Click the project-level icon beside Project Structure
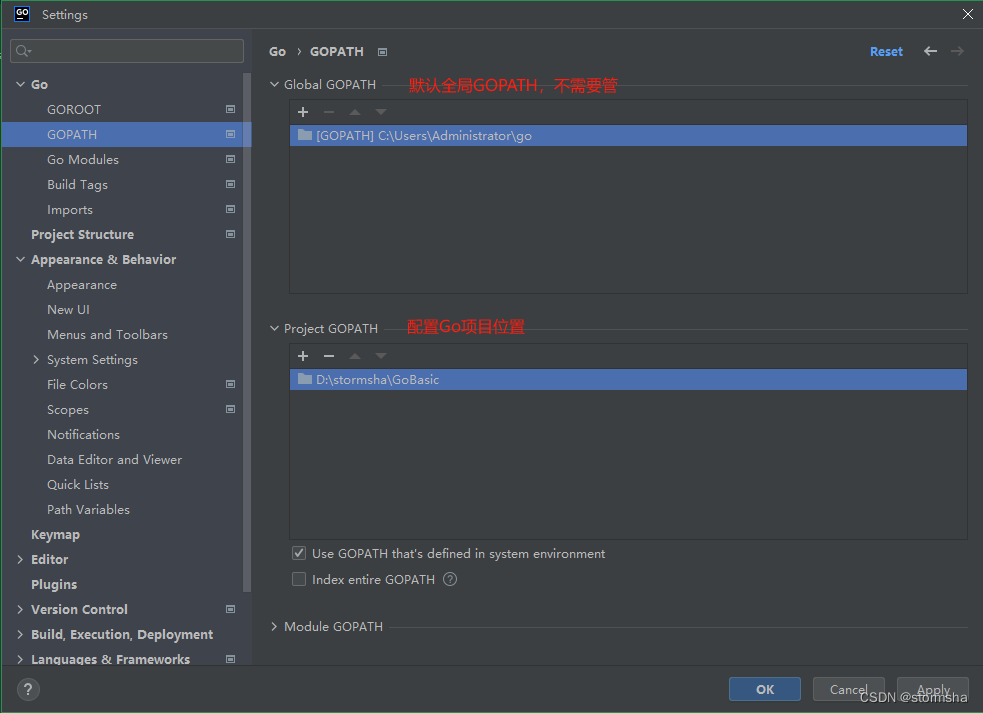Image resolution: width=983 pixels, height=713 pixels. pos(230,235)
